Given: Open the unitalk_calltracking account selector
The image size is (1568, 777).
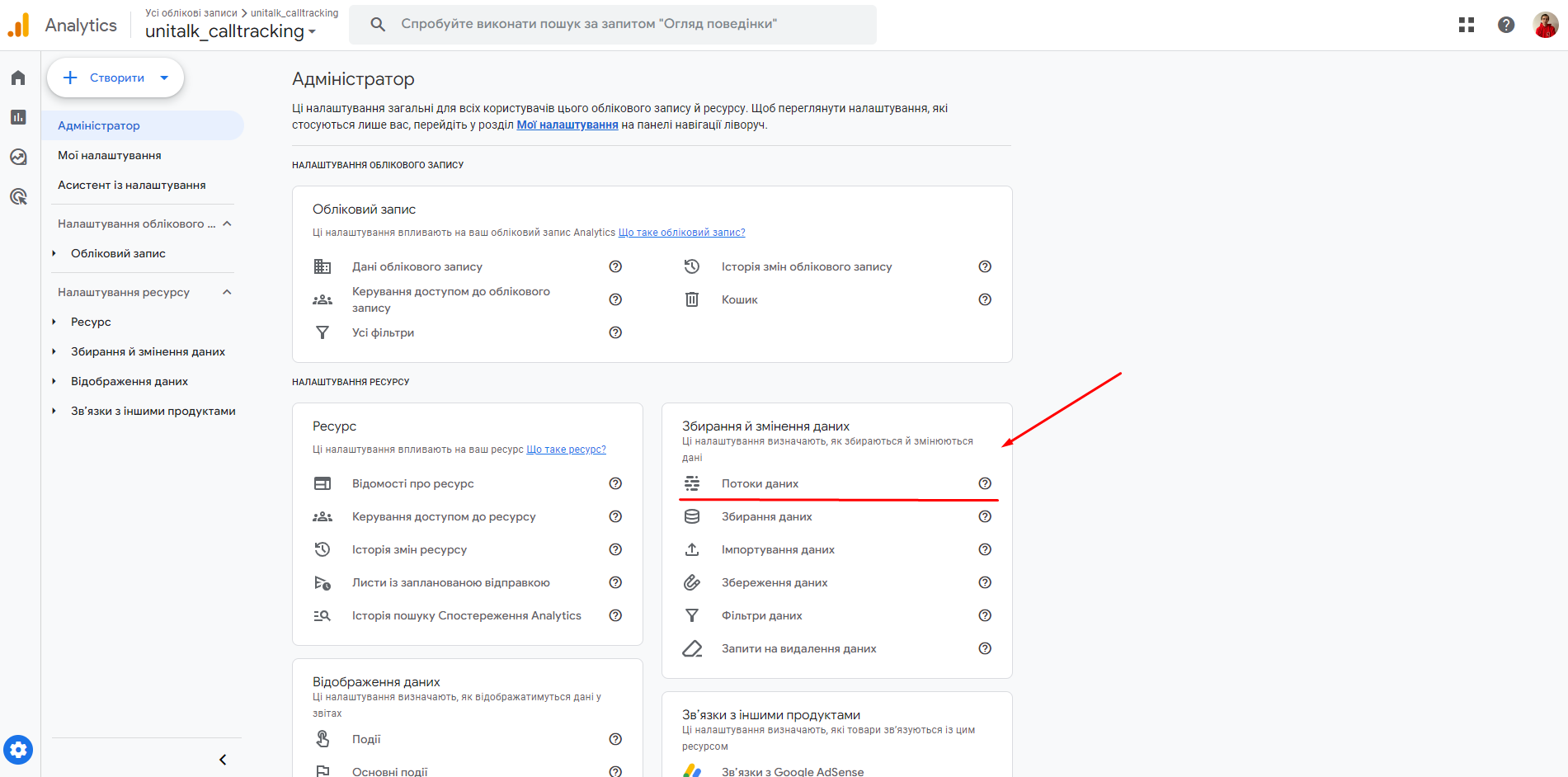Looking at the screenshot, I should 230,31.
